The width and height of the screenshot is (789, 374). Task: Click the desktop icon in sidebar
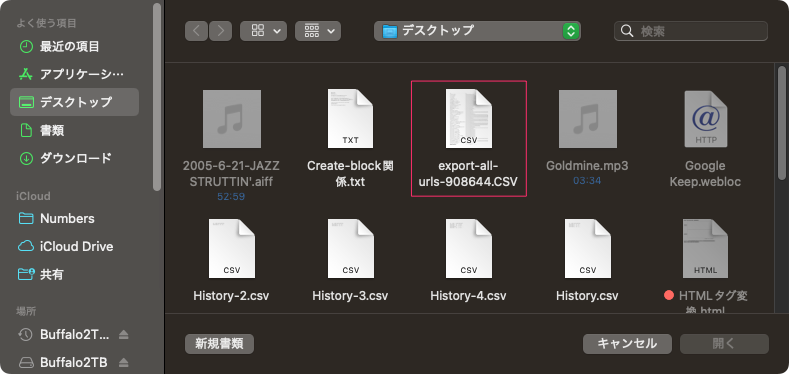click(x=25, y=102)
